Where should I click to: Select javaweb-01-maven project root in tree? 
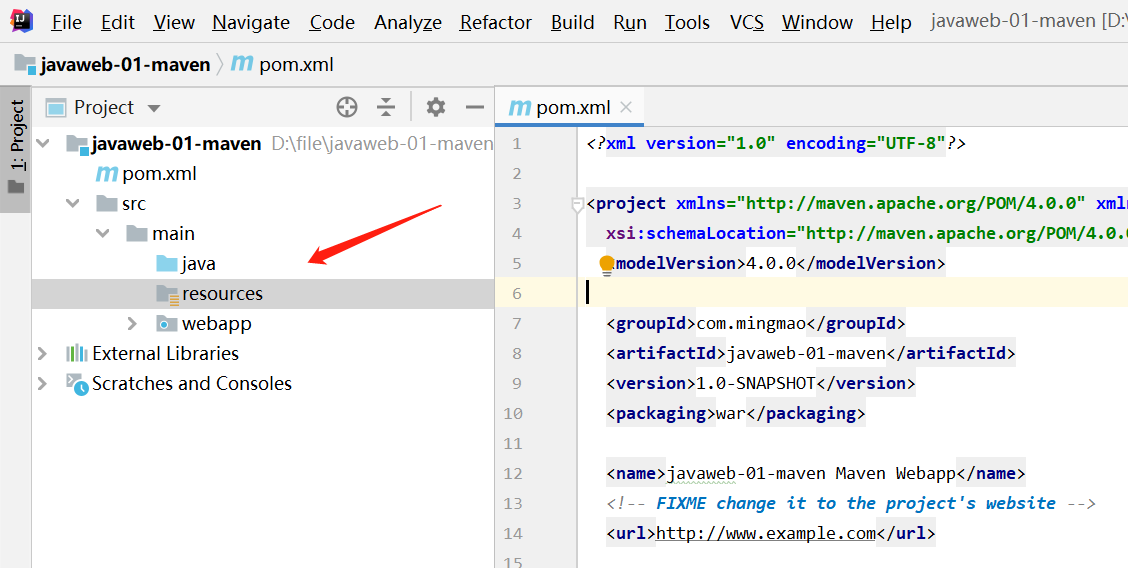pyautogui.click(x=176, y=144)
